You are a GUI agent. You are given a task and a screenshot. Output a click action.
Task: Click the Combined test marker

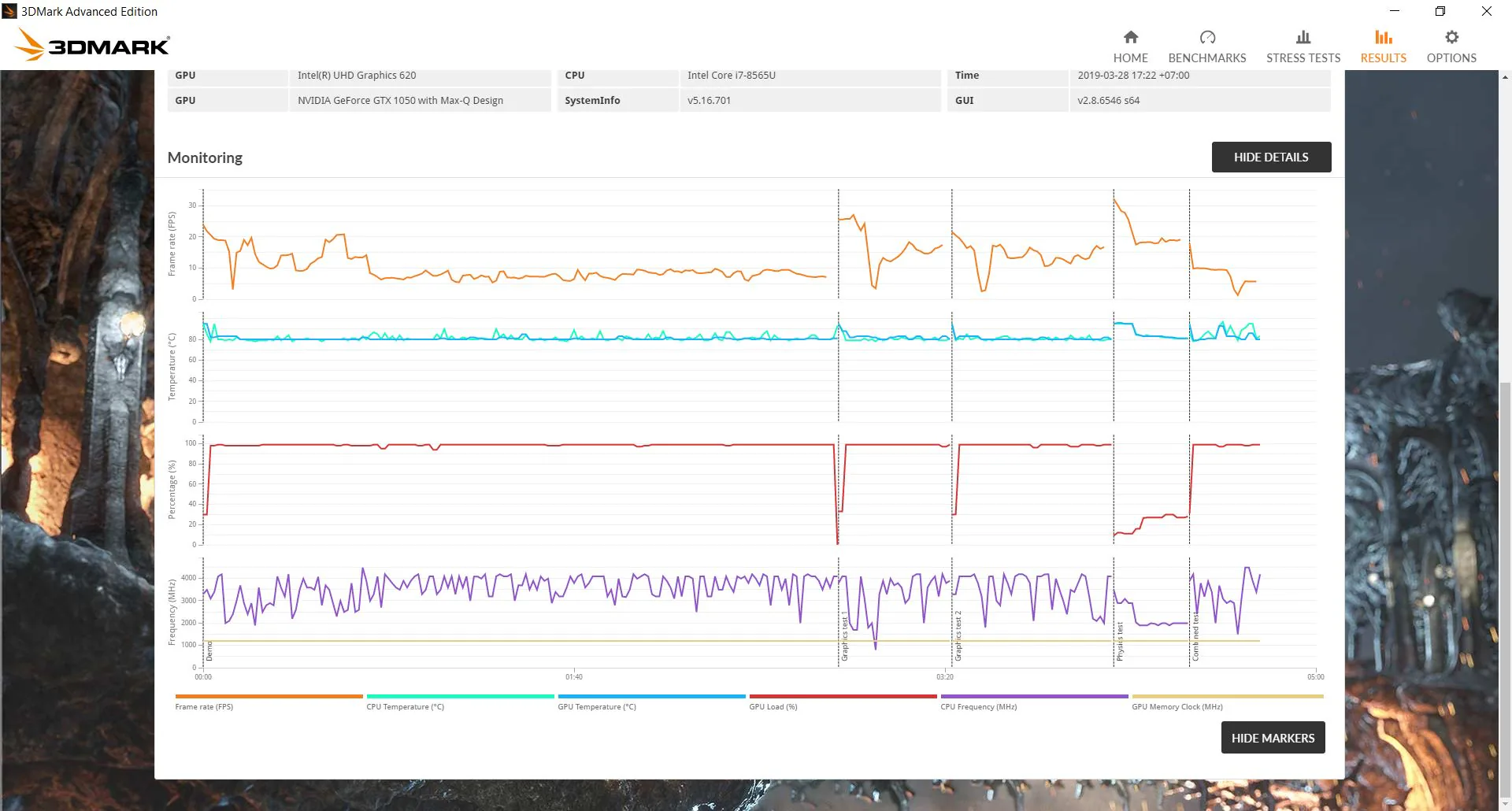[1195, 637]
